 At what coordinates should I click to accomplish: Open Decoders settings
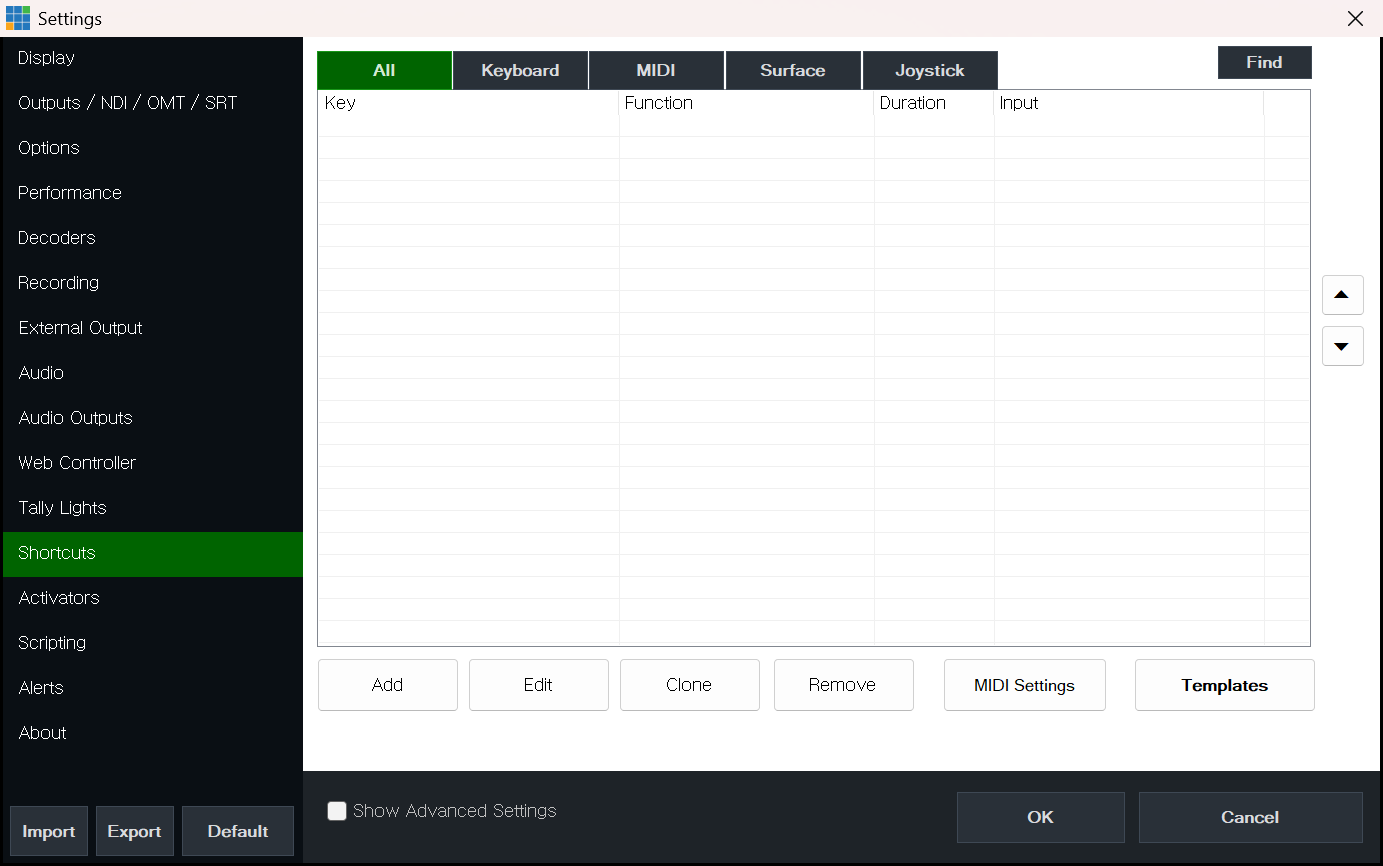pyautogui.click(x=153, y=238)
